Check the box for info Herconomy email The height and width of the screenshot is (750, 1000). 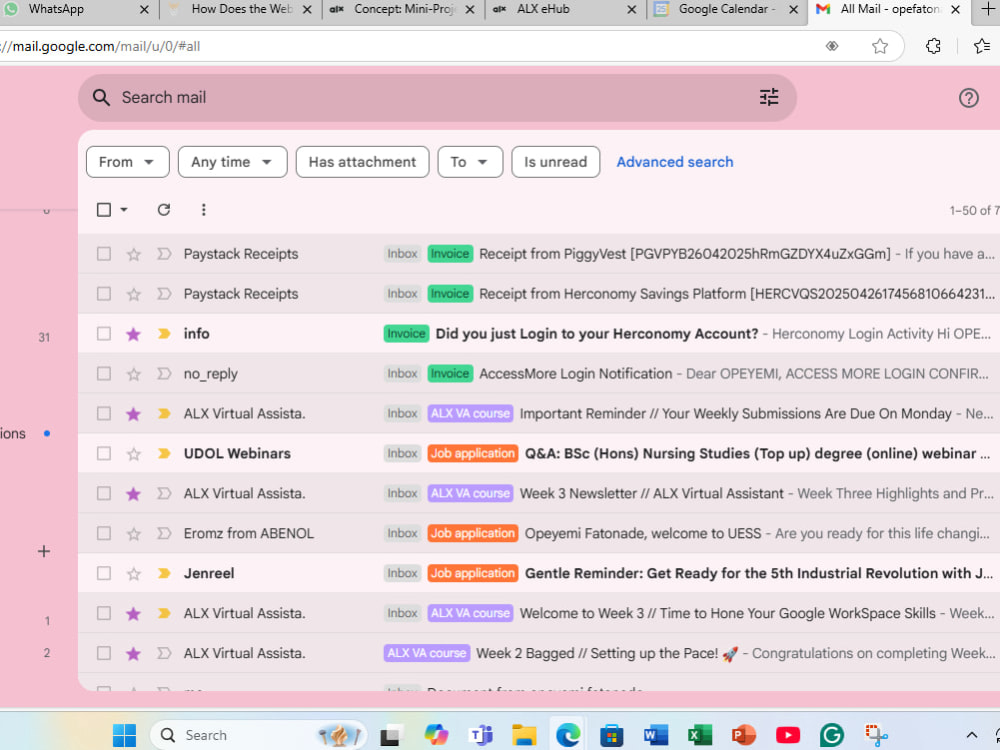[103, 334]
